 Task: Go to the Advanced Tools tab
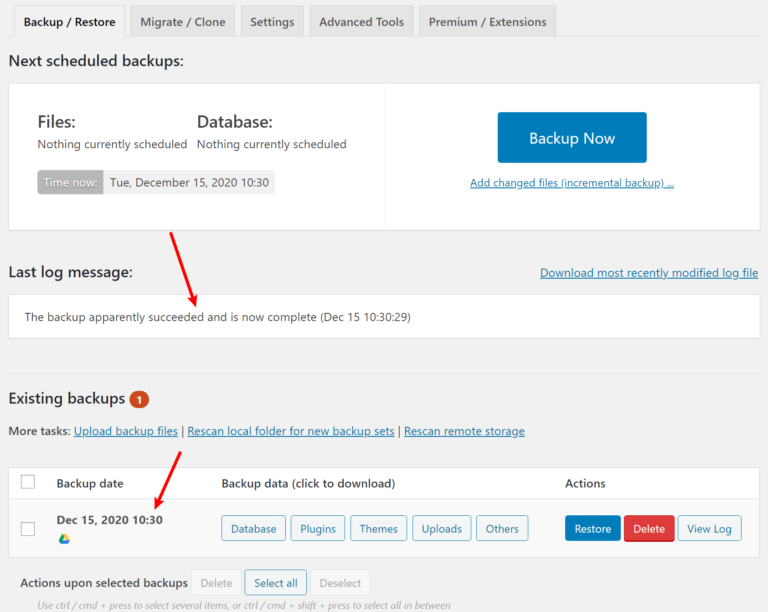point(361,22)
